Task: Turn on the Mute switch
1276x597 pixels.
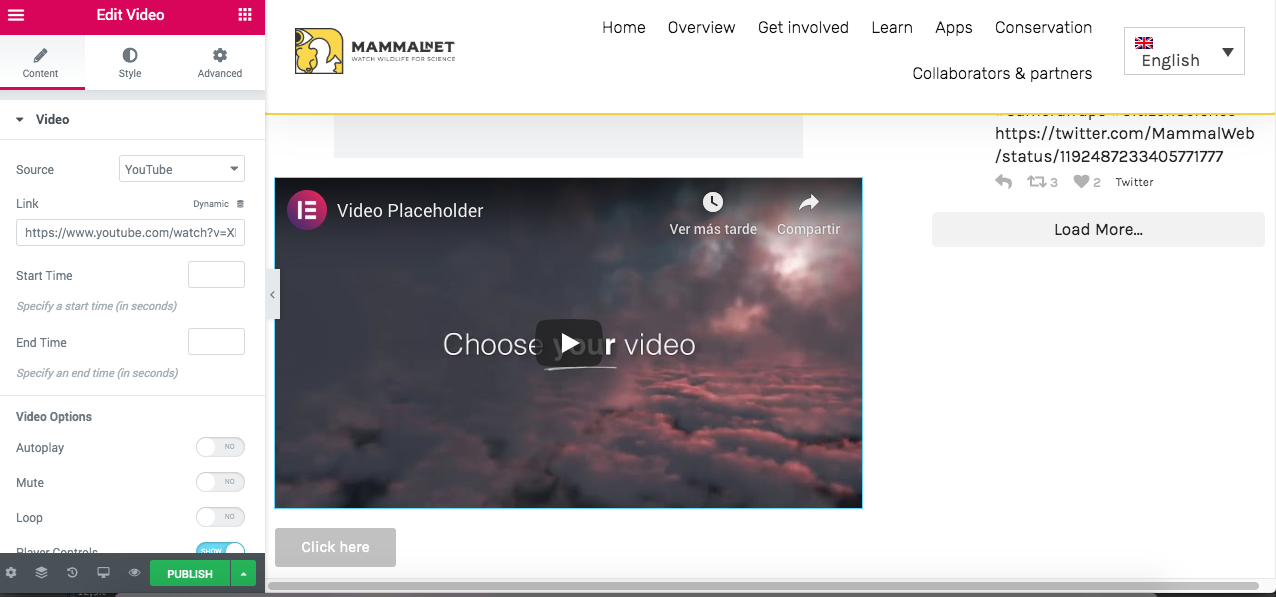Action: click(220, 482)
